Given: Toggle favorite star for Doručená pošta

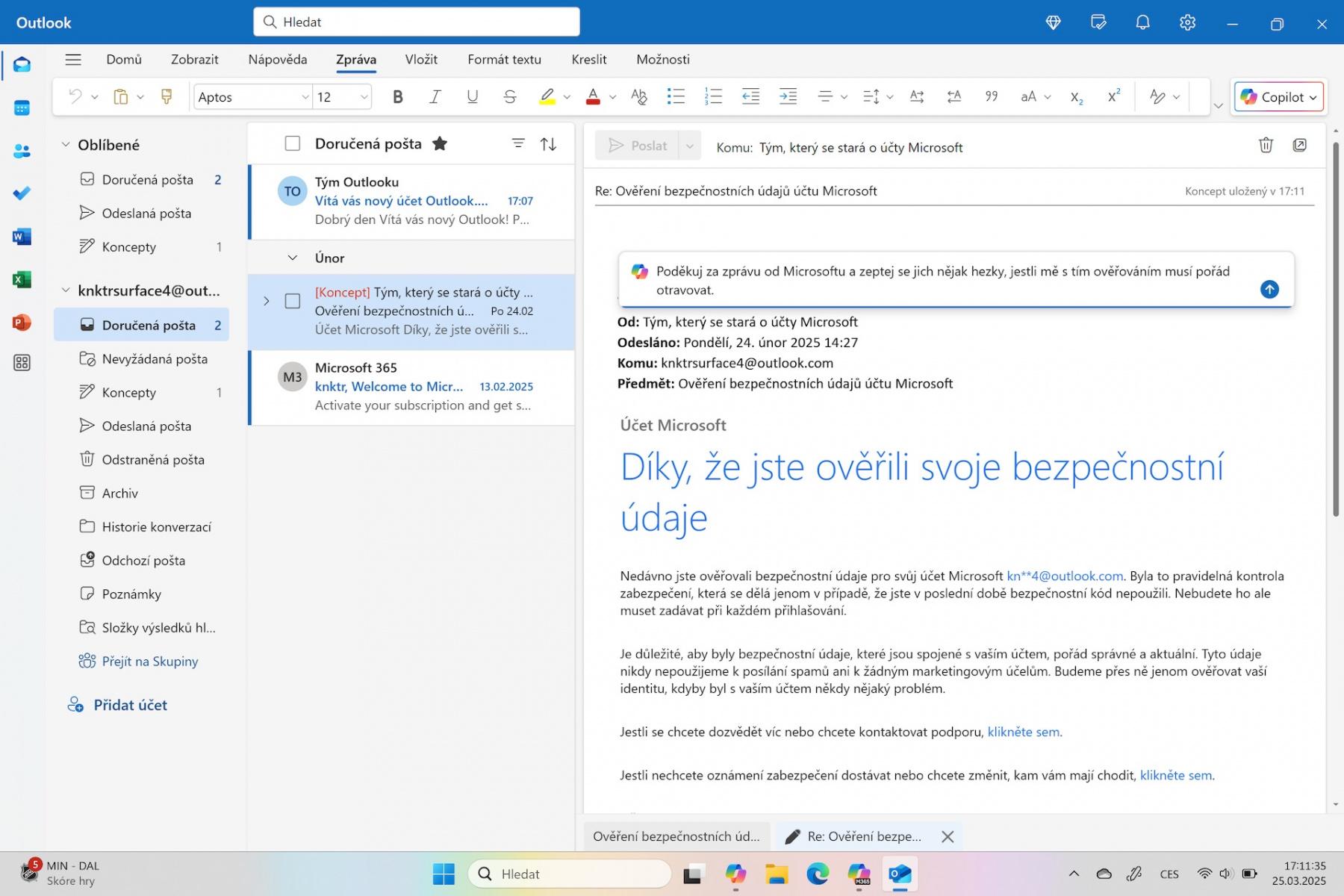Looking at the screenshot, I should 440,143.
